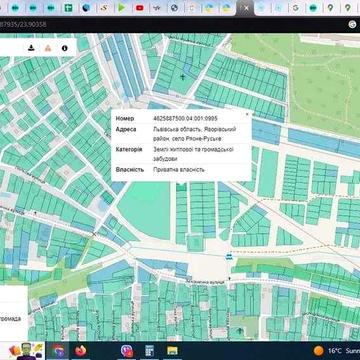Click the tree marker in lower green area
The width and height of the screenshot is (360, 360).
point(239,330)
